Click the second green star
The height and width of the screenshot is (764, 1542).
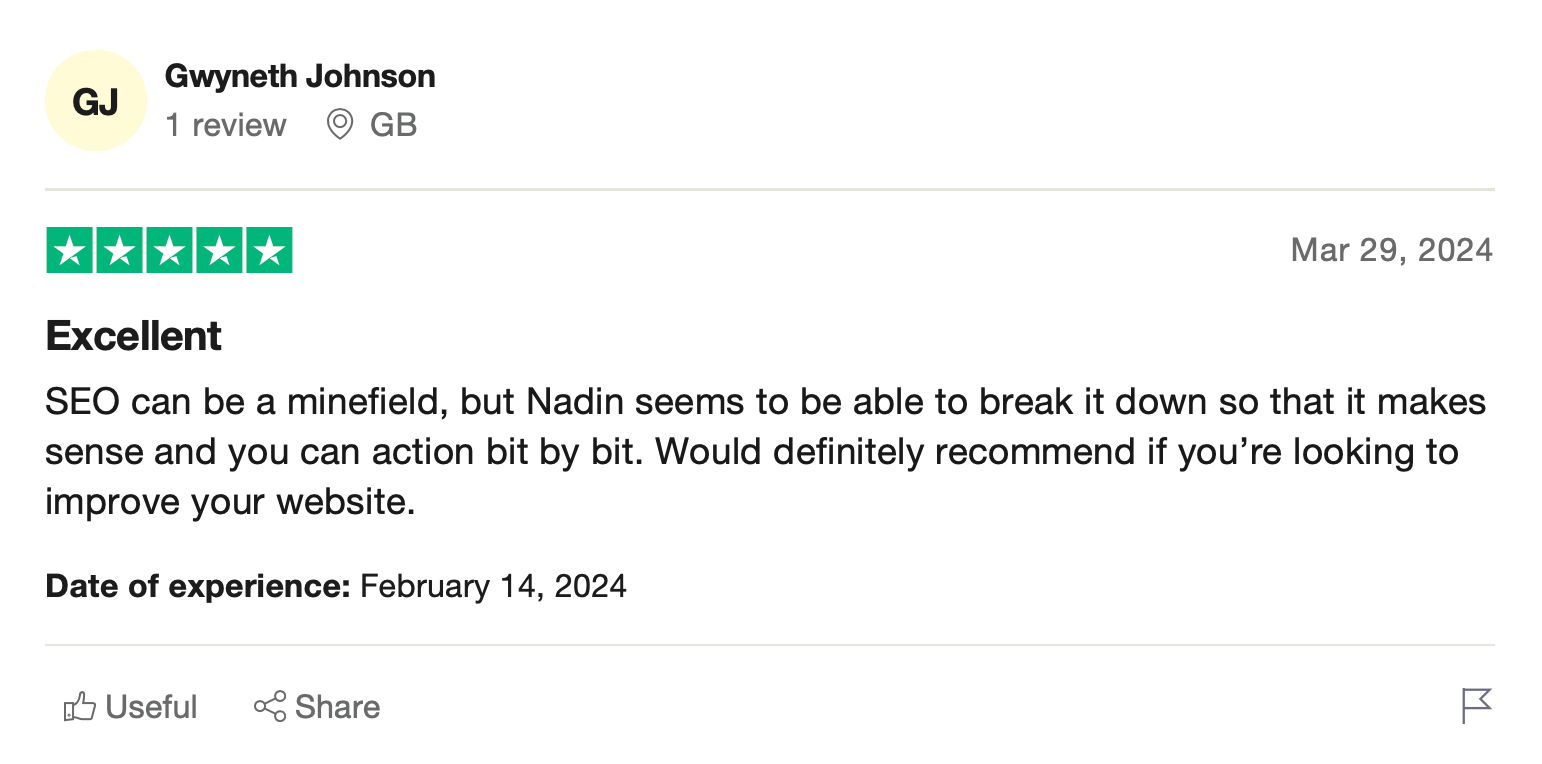(x=120, y=251)
